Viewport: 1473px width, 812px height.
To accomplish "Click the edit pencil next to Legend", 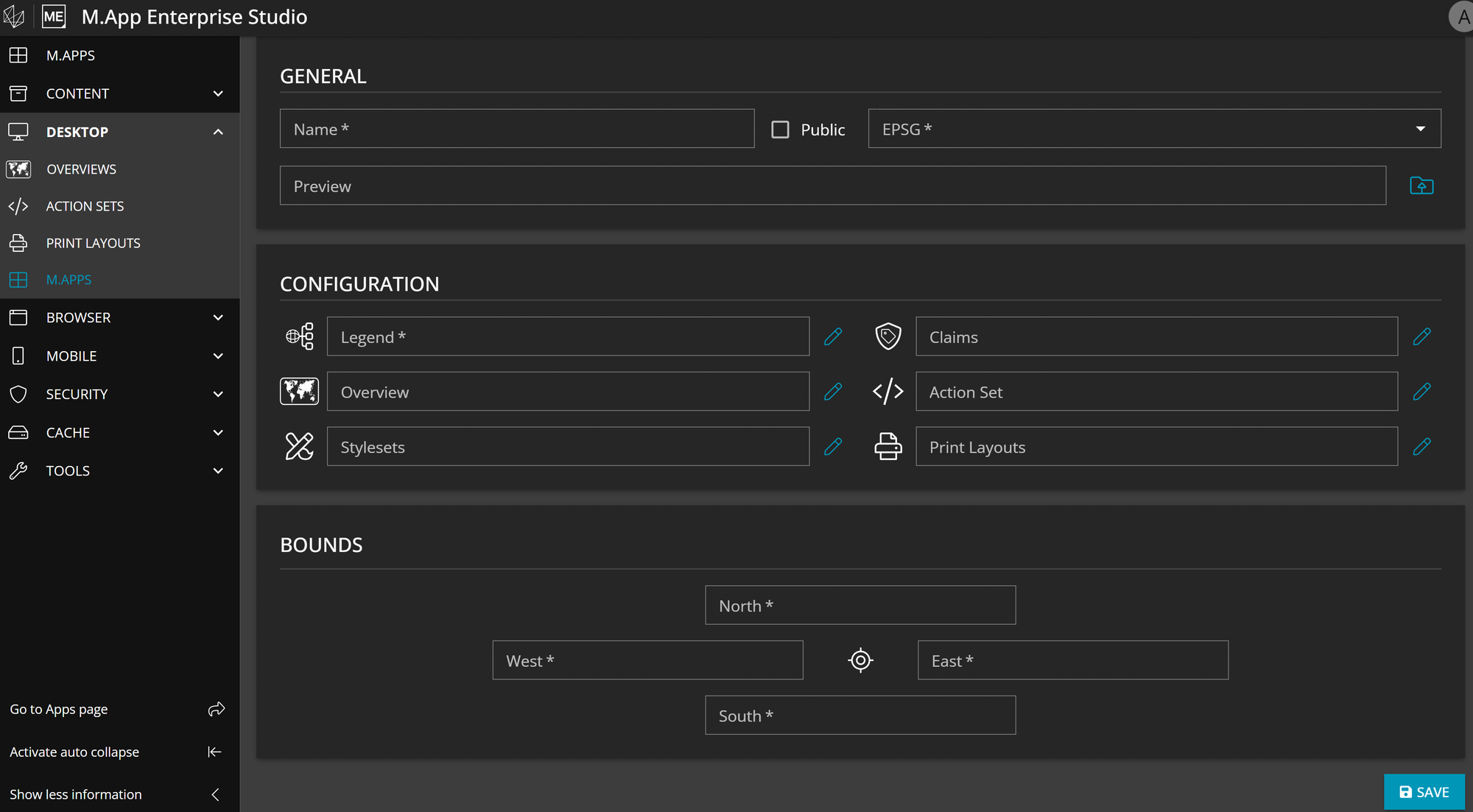I will point(833,336).
